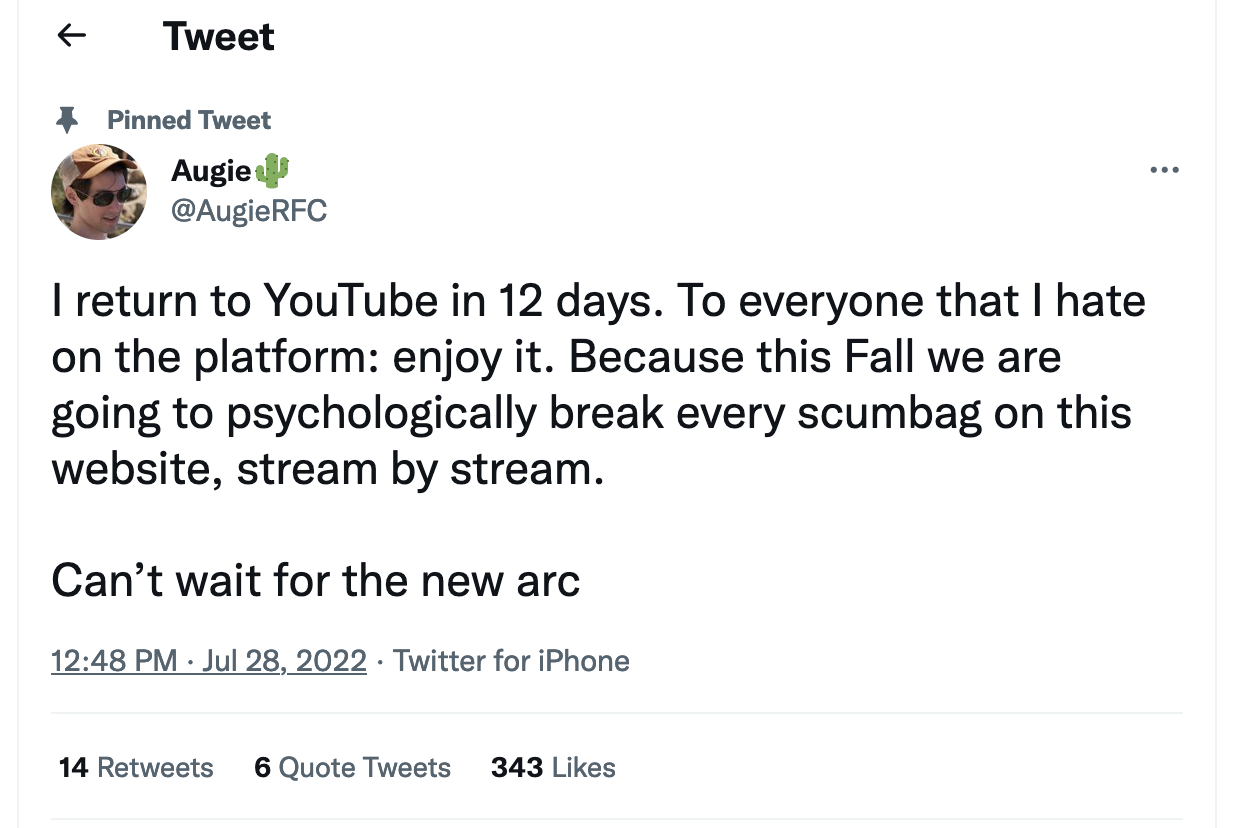Click the Augie display name
Viewport: 1240px width, 828px height.
[x=211, y=171]
